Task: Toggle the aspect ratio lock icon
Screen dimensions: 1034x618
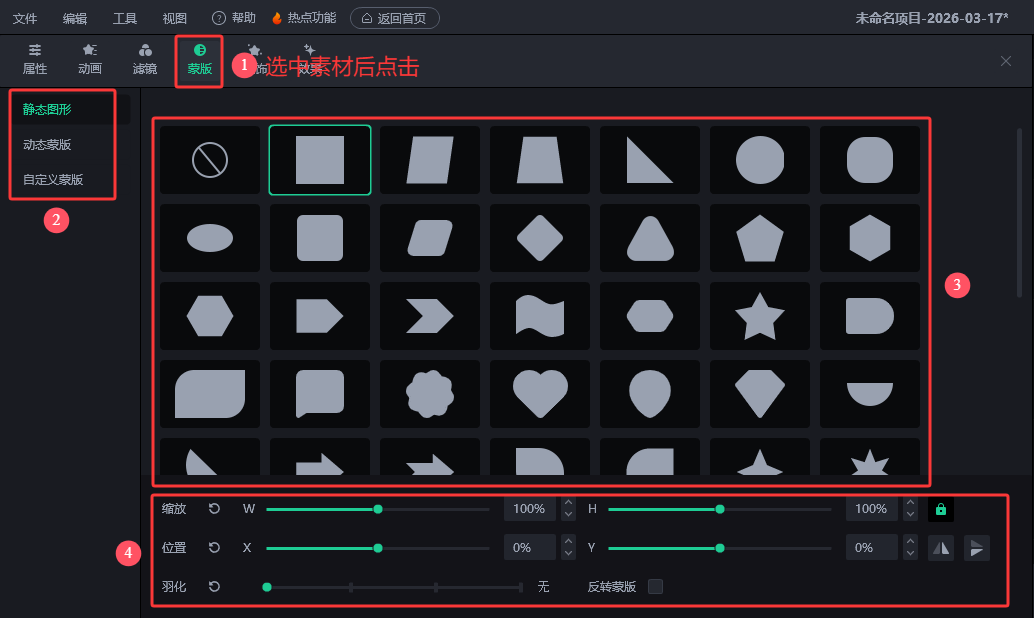Action: 940,509
